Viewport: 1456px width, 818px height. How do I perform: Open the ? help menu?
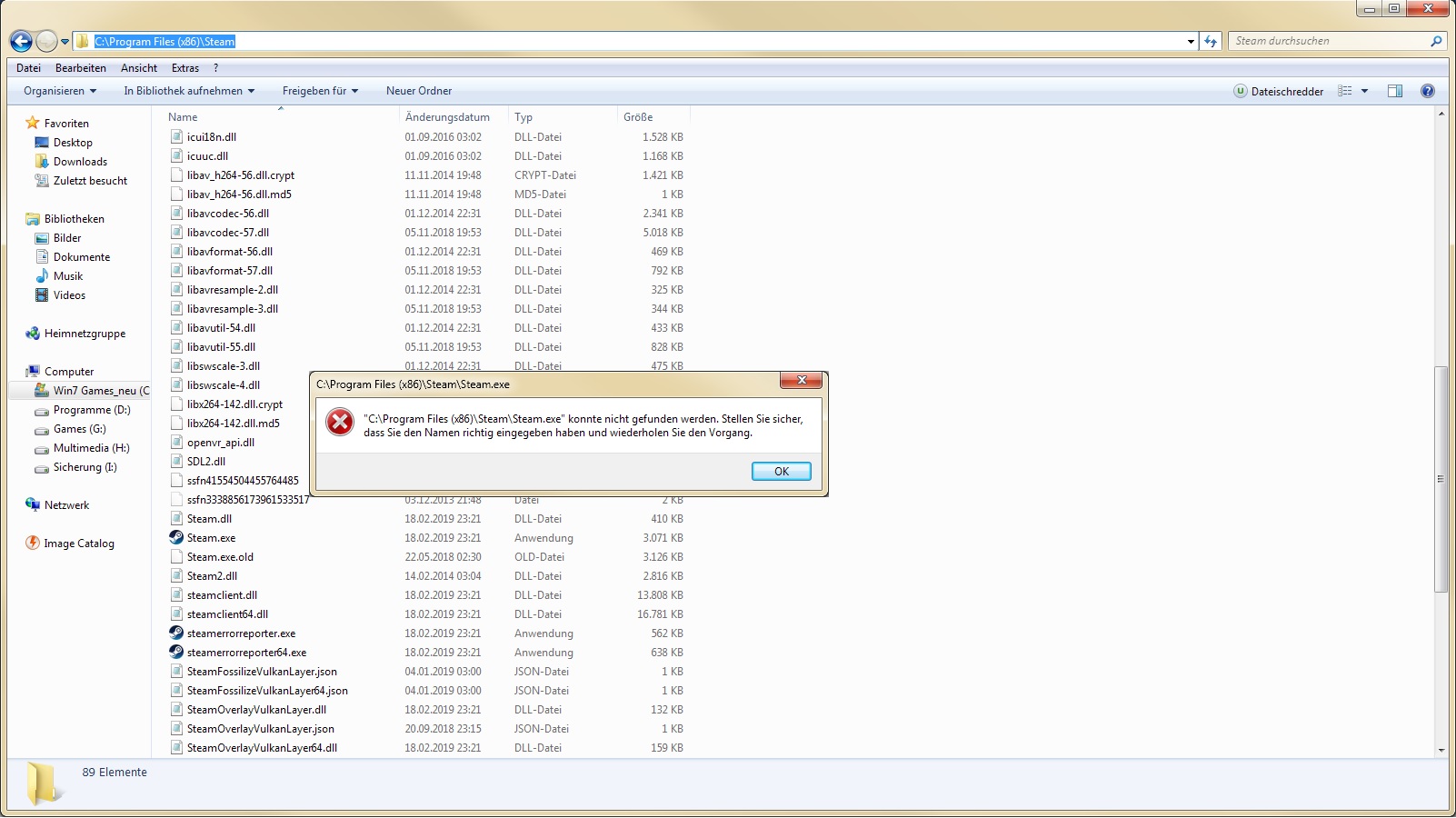215,68
